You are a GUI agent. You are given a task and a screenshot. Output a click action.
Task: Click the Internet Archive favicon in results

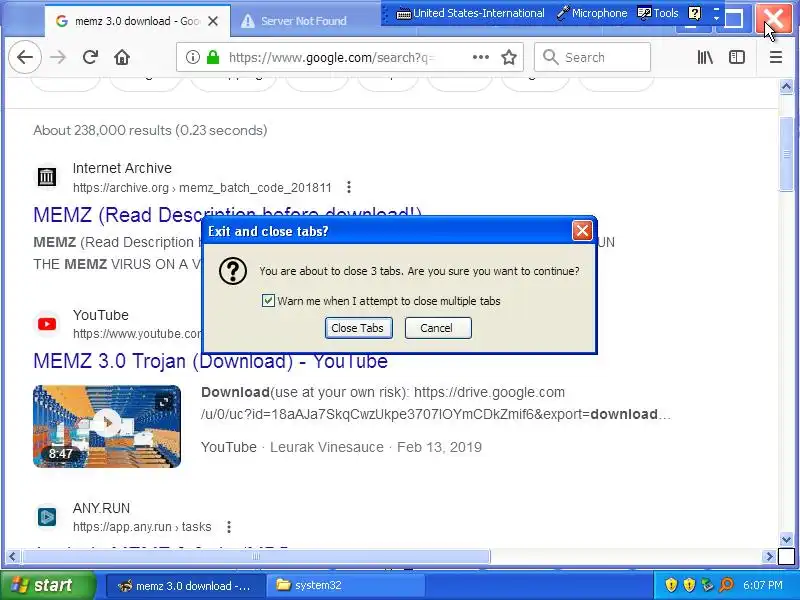coord(46,177)
